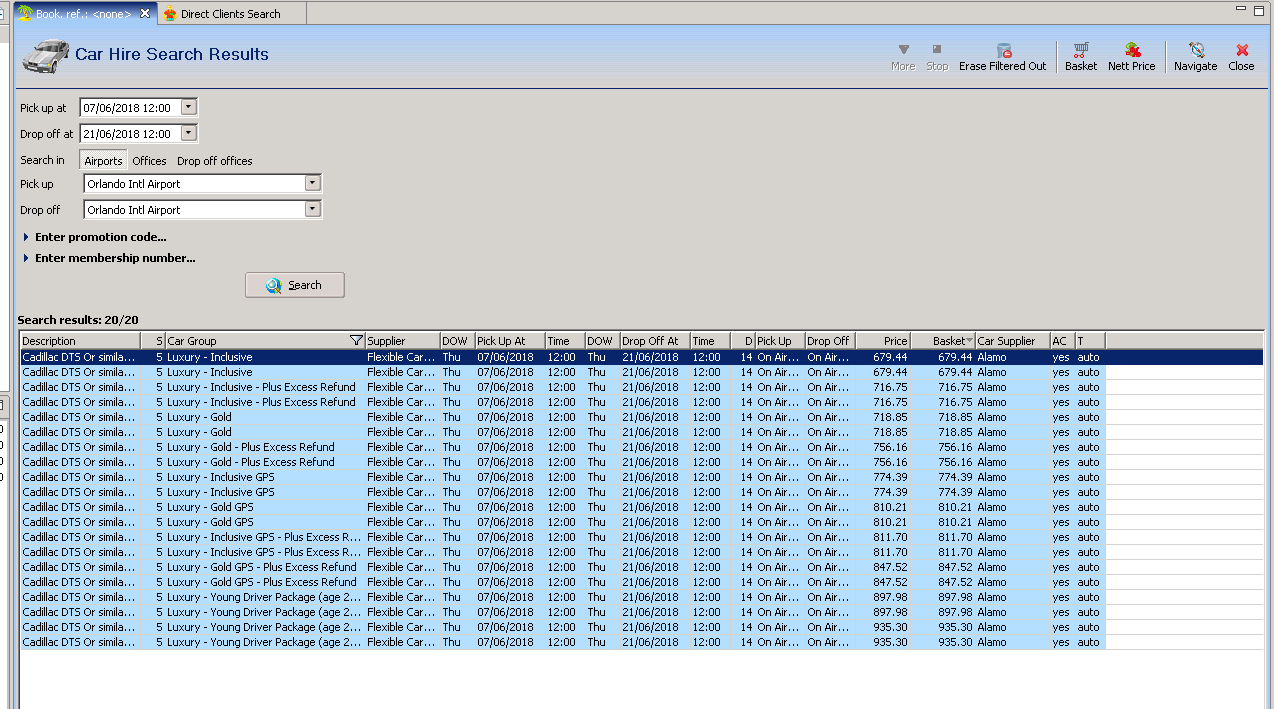Select the Drop off offices option
The height and width of the screenshot is (709, 1274).
click(215, 160)
